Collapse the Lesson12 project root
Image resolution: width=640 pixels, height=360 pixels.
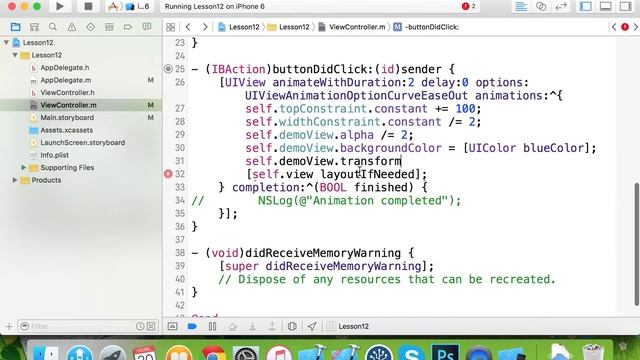click(x=6, y=42)
